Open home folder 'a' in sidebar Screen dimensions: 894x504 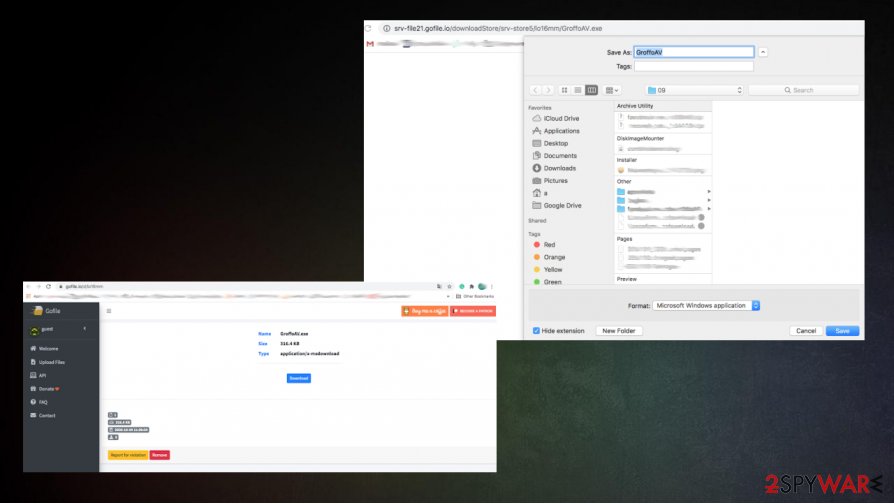pyautogui.click(x=540, y=193)
